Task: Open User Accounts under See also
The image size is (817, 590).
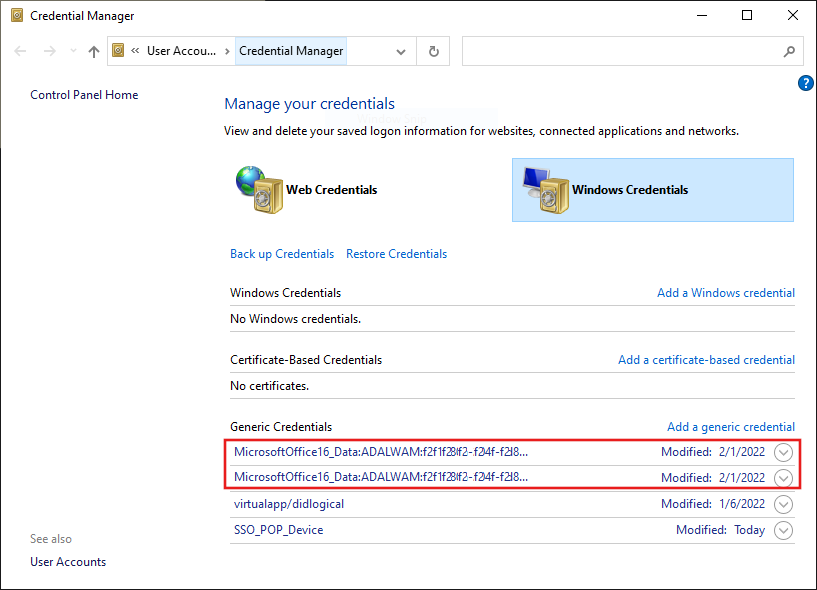Action: (x=67, y=561)
